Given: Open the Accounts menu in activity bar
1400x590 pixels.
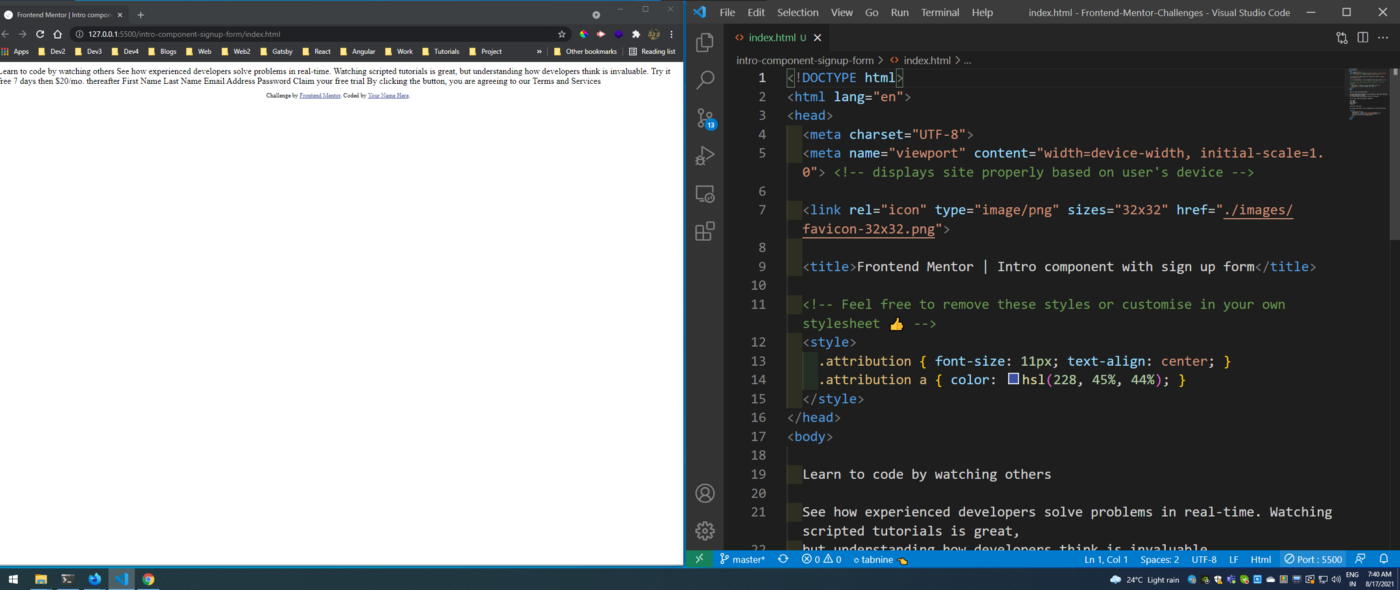Looking at the screenshot, I should click(x=705, y=493).
